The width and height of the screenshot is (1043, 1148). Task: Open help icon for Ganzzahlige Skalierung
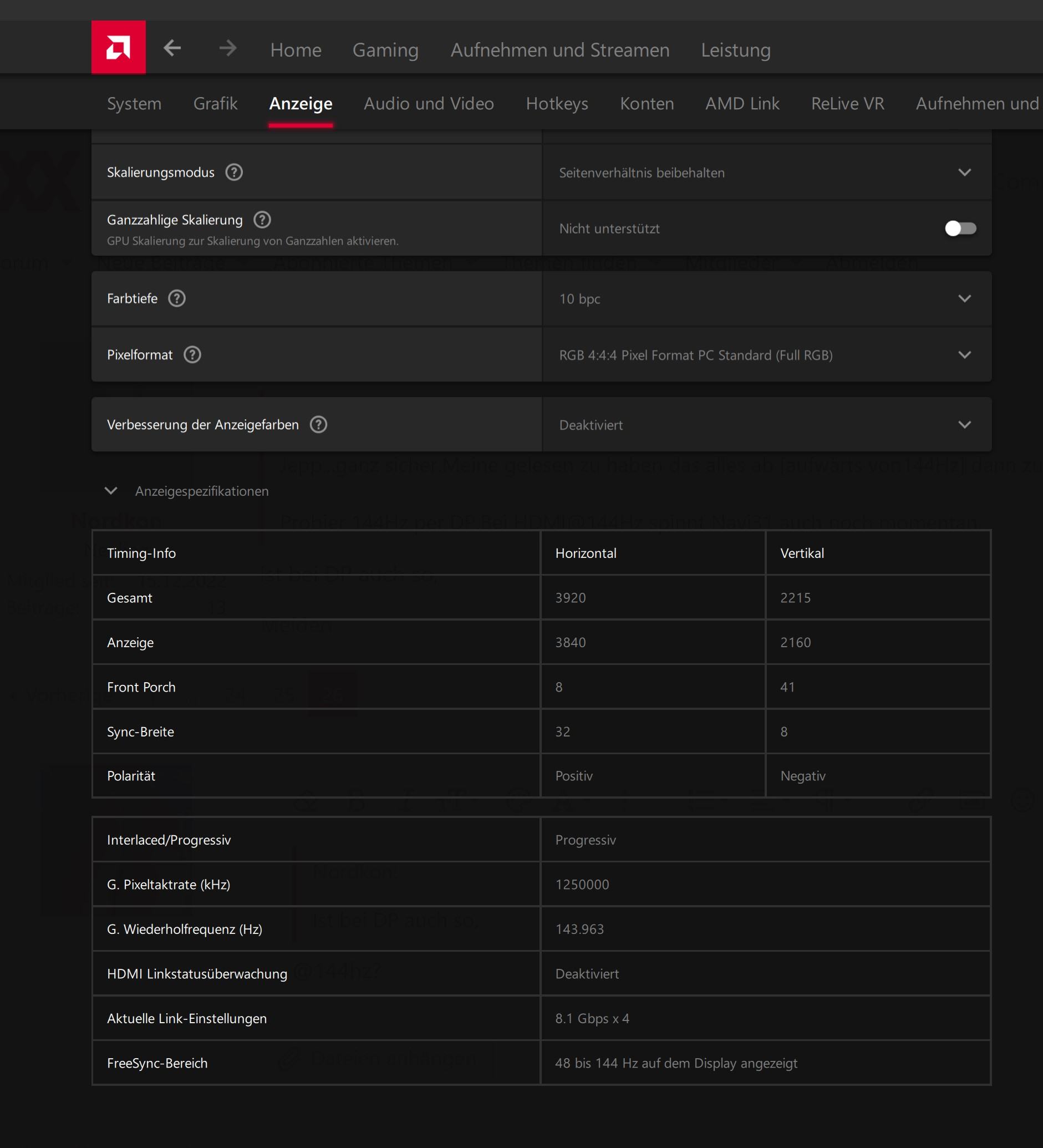pyautogui.click(x=262, y=219)
